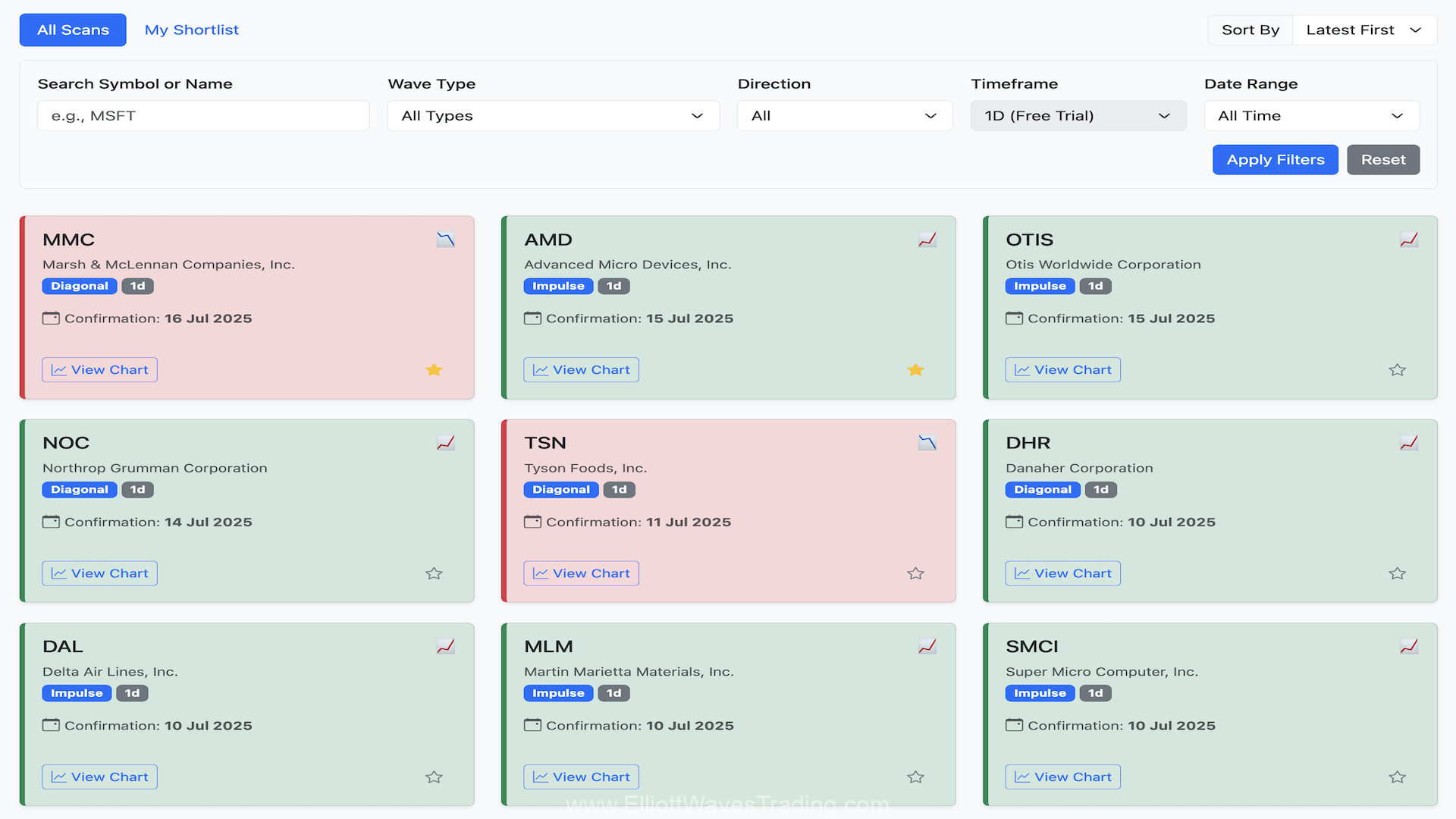The width and height of the screenshot is (1456, 819).
Task: View Chart for TSN
Action: (581, 573)
